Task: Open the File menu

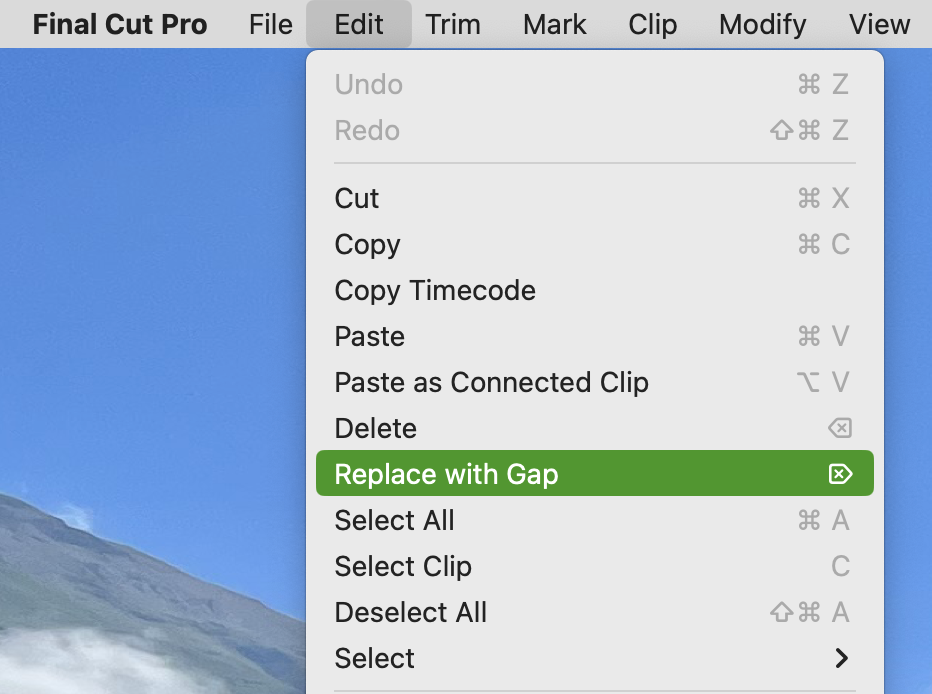Action: click(270, 24)
